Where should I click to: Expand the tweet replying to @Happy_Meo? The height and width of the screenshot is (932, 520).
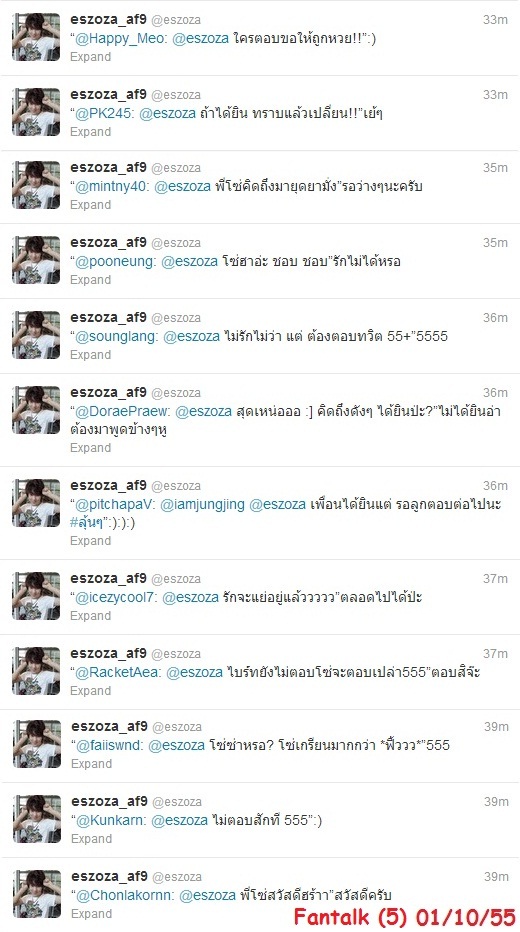coord(90,57)
